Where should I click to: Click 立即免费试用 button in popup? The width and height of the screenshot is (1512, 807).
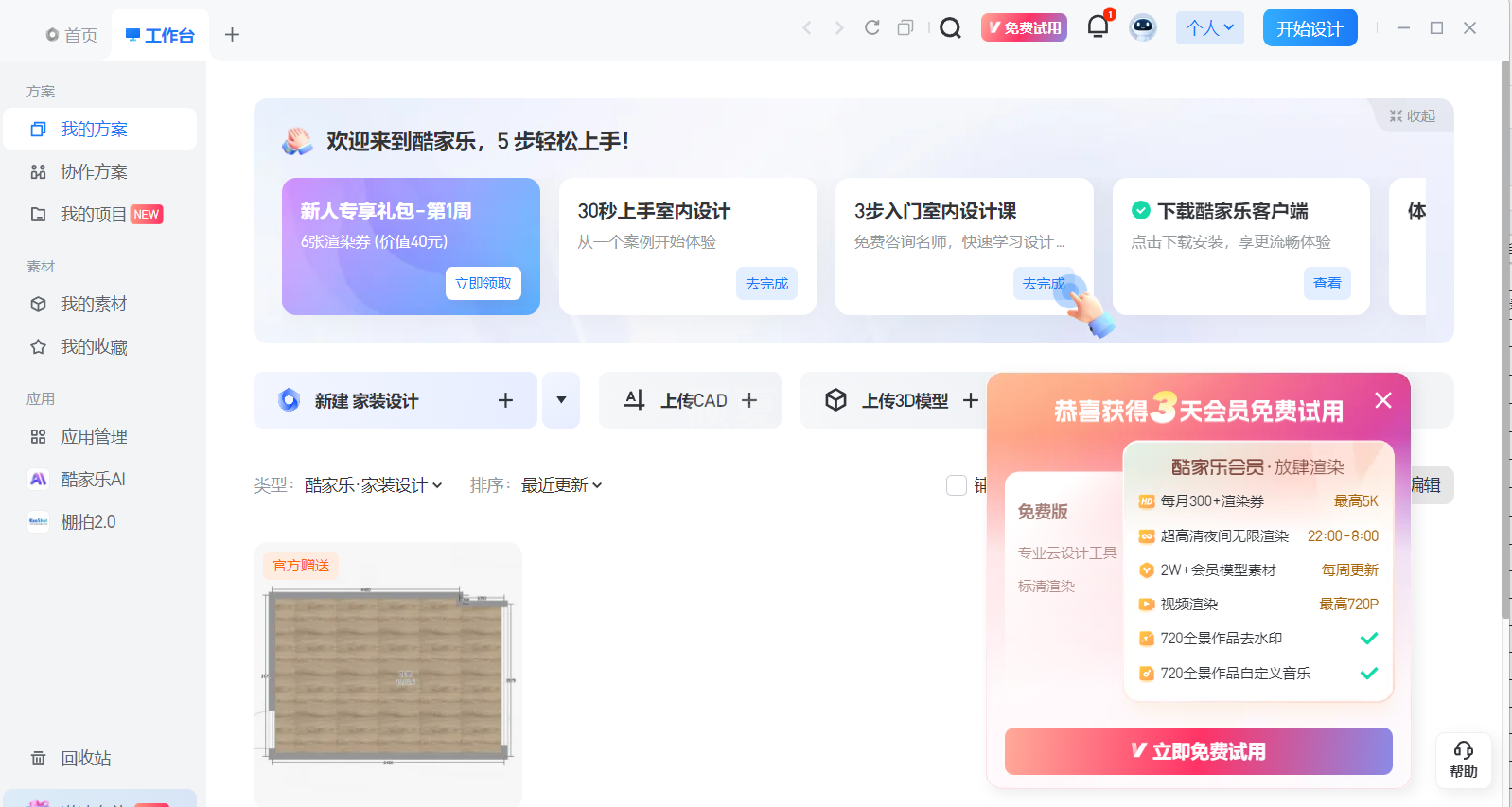pyautogui.click(x=1199, y=751)
